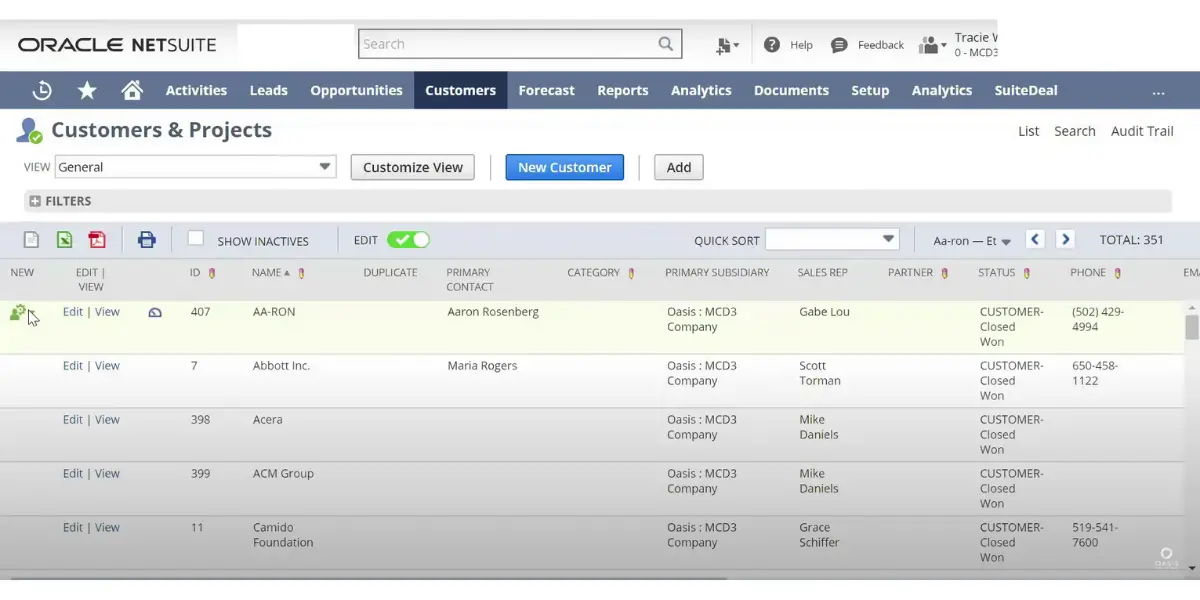Image resolution: width=1200 pixels, height=600 pixels.
Task: Check the Show Inactives checkbox
Action: pyautogui.click(x=196, y=238)
